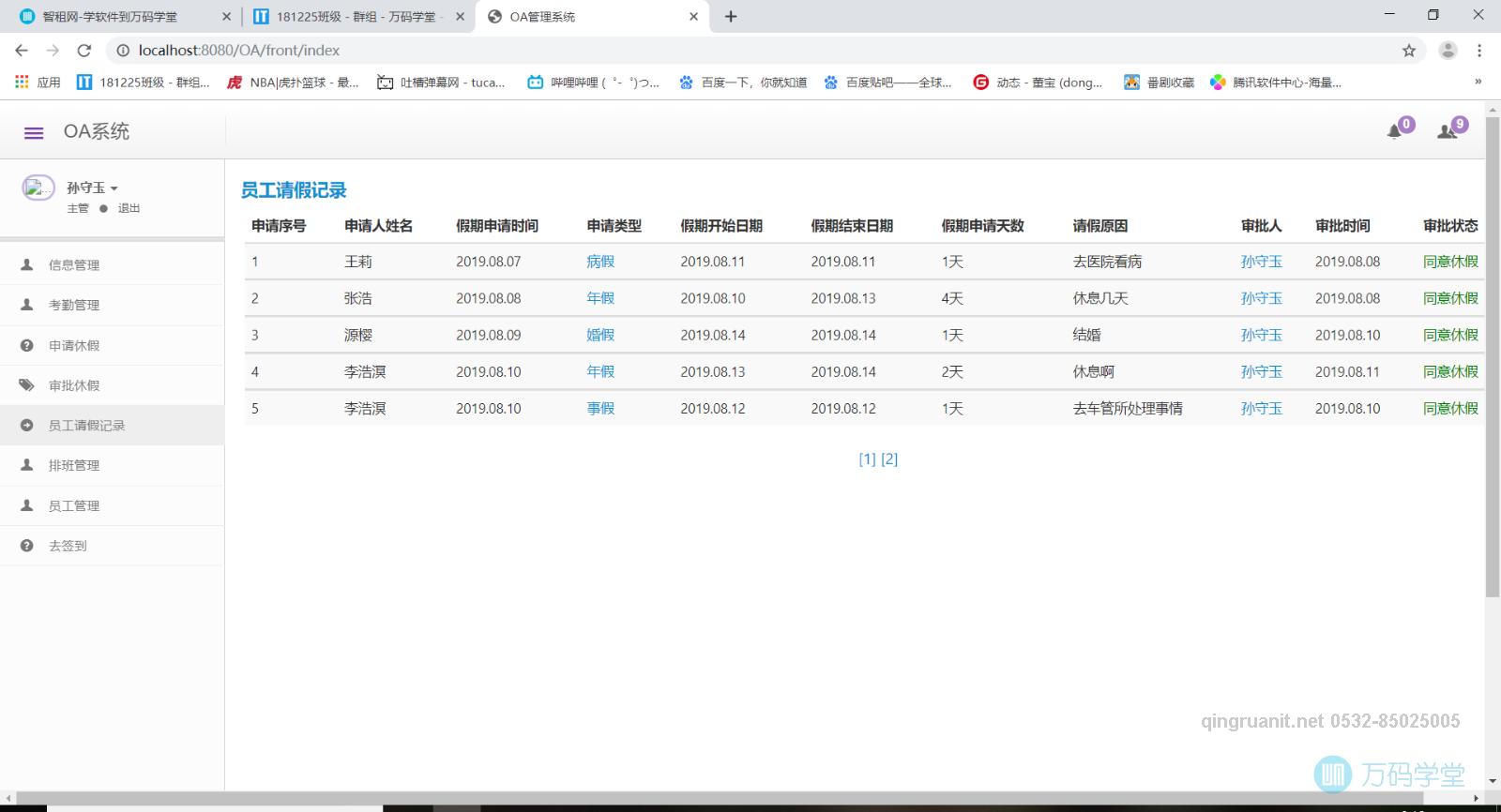Go to page [1] of records

click(867, 459)
